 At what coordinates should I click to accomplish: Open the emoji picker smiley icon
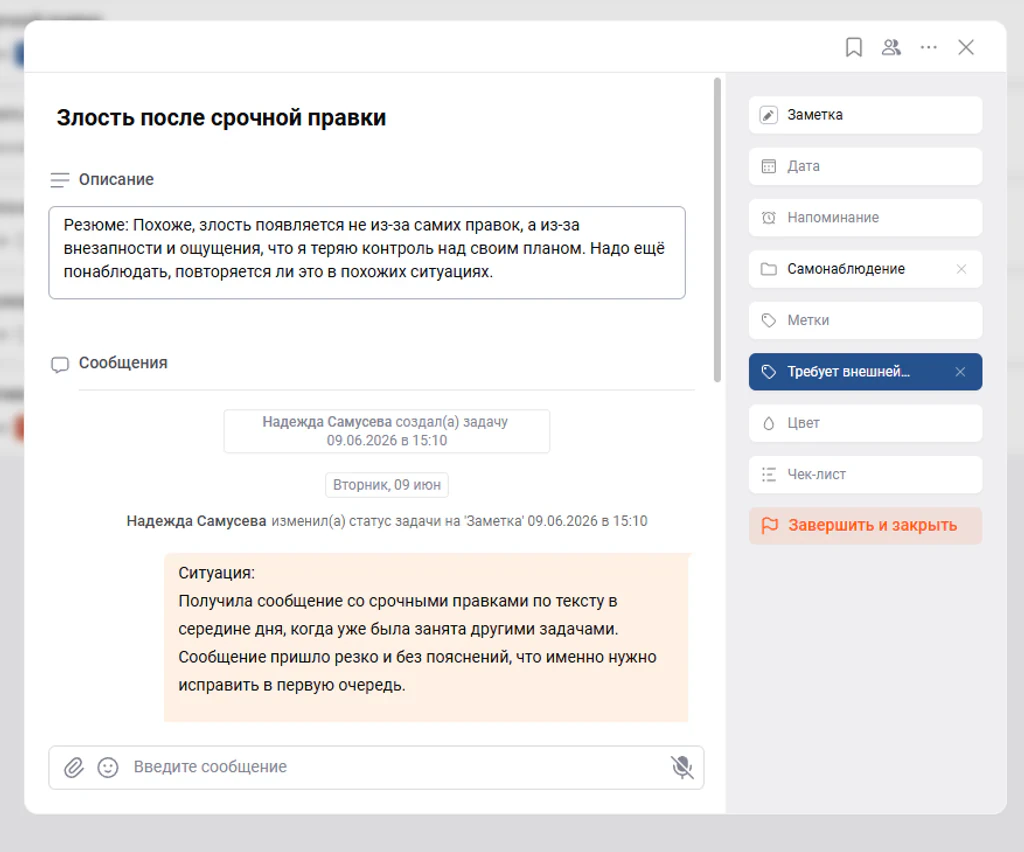[x=108, y=767]
